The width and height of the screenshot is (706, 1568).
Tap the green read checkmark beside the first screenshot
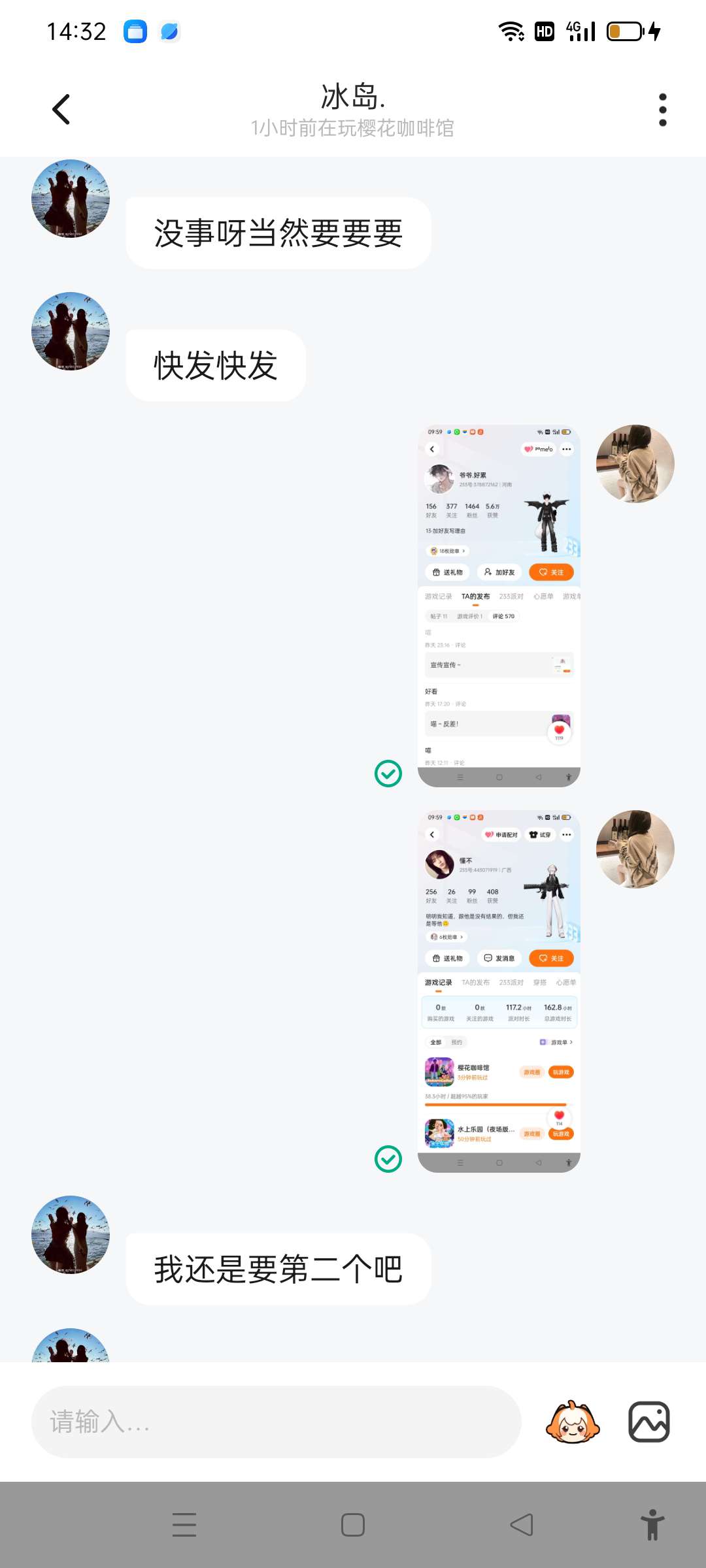(x=388, y=774)
